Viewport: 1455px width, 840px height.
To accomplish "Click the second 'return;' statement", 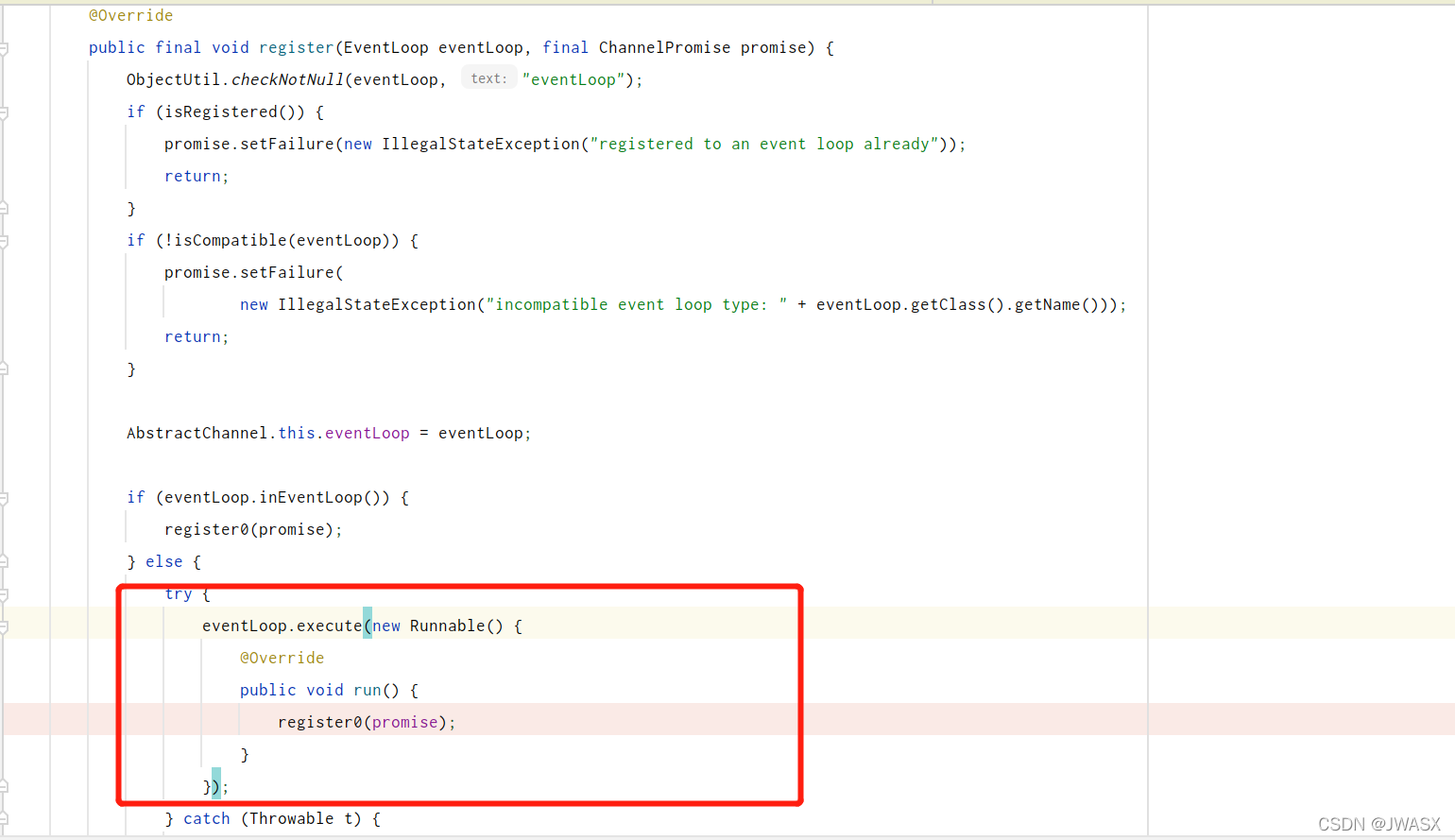I will (197, 337).
